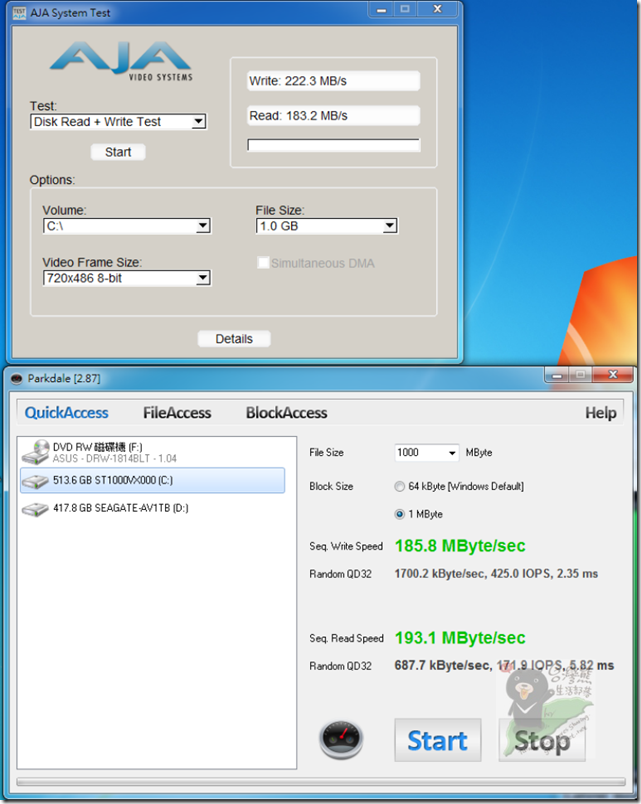Close the Parkdale window
This screenshot has height=804, width=641.
tap(613, 375)
